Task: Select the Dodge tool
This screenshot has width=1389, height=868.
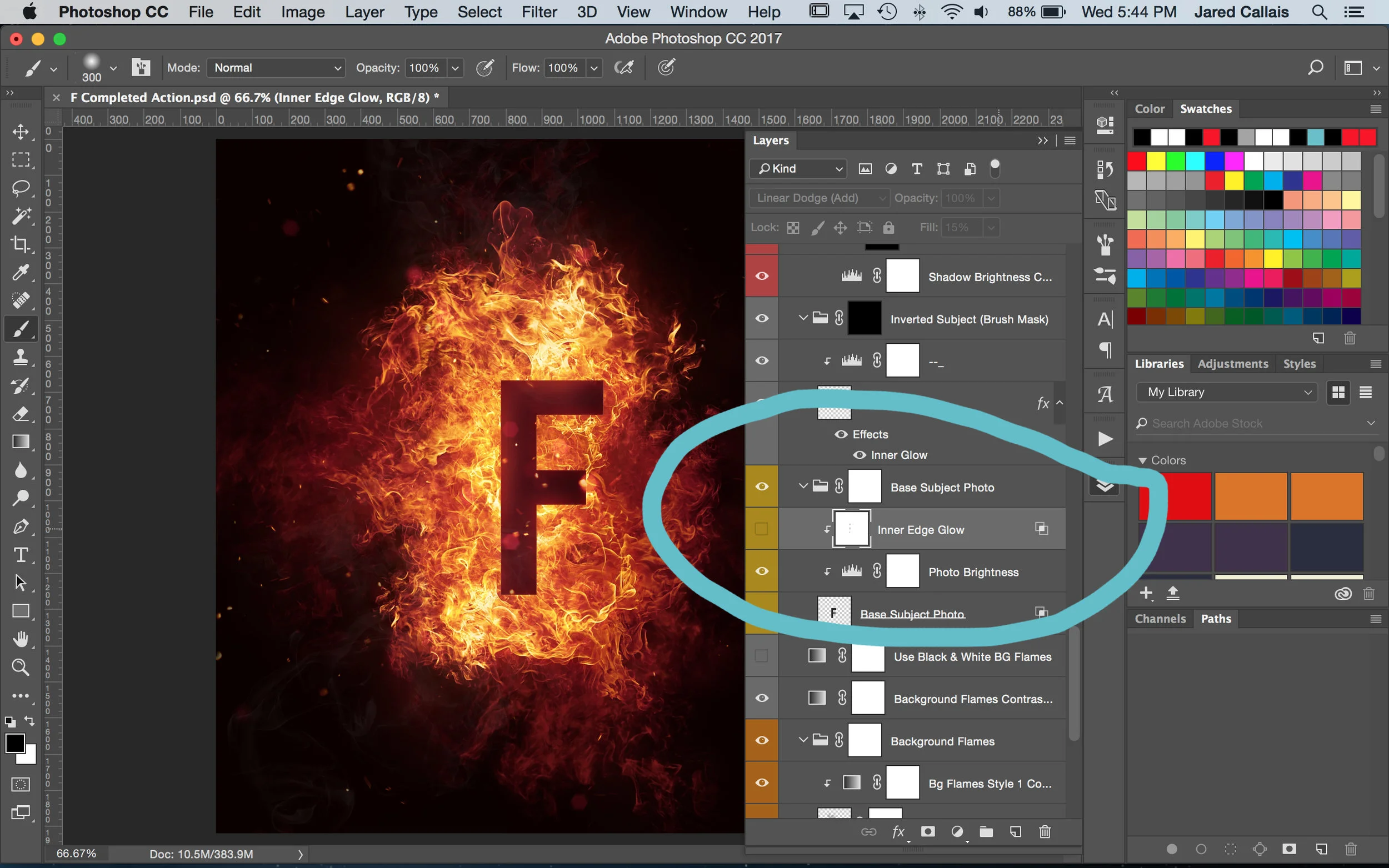Action: (x=21, y=498)
